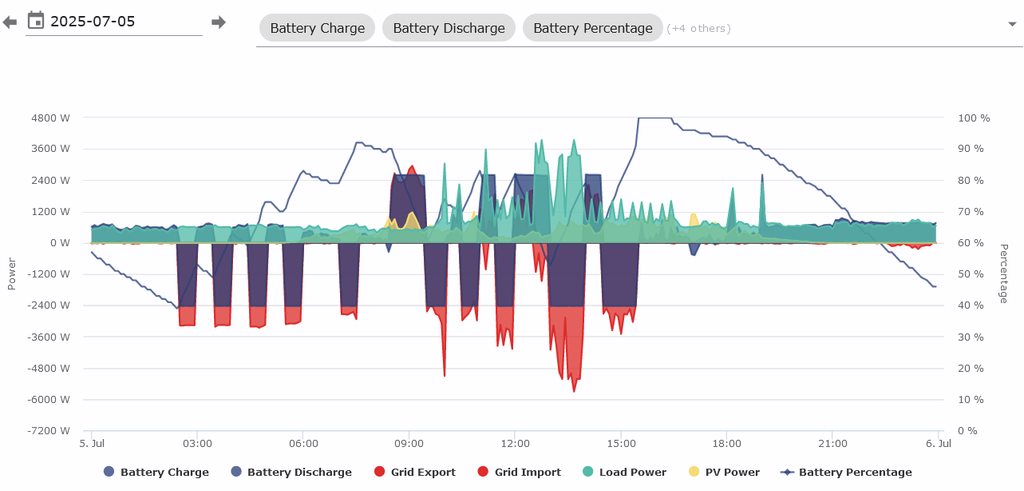Expand the series selection dropdown arrow
The width and height of the screenshot is (1024, 491).
(x=1013, y=23)
